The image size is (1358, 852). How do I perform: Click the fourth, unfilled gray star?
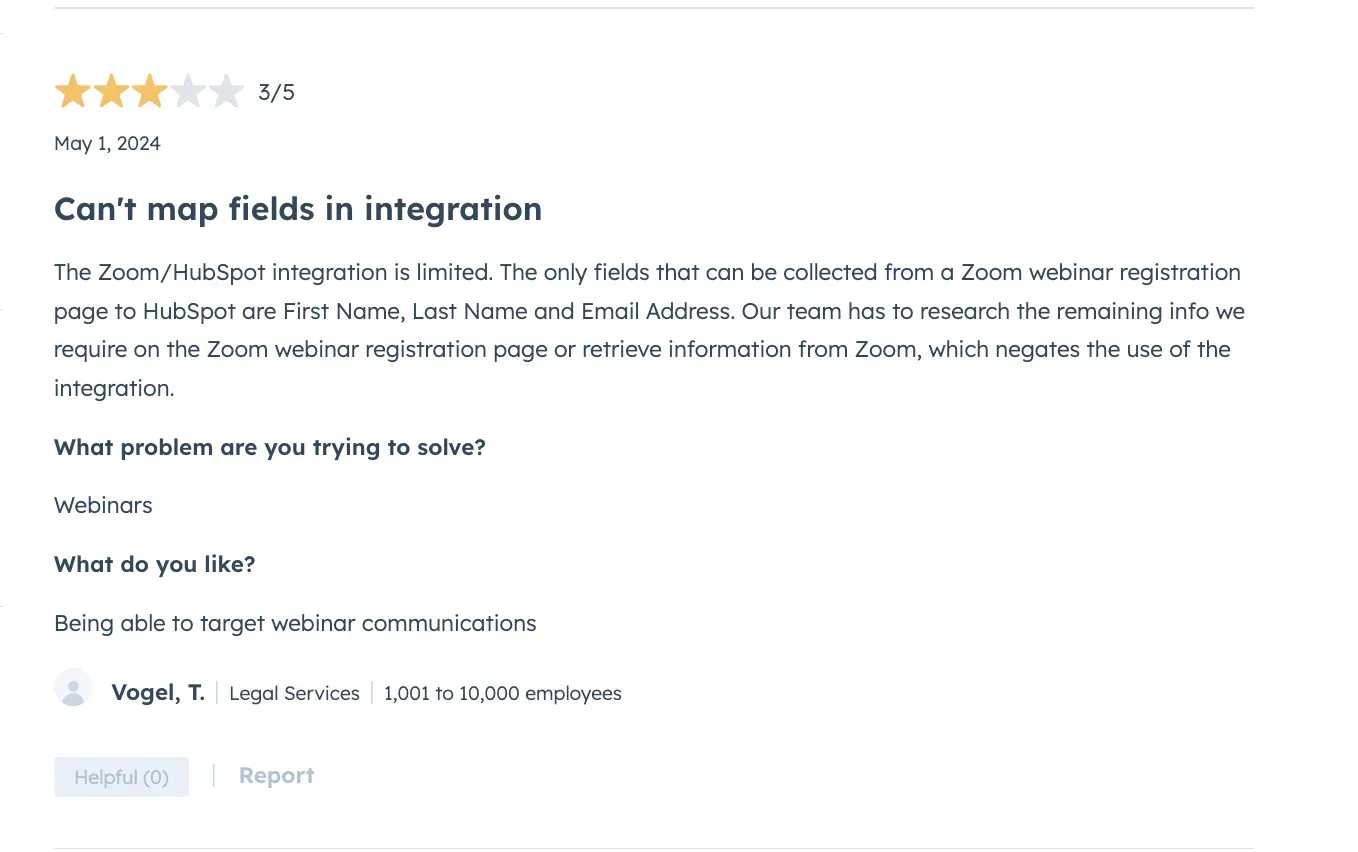click(187, 91)
